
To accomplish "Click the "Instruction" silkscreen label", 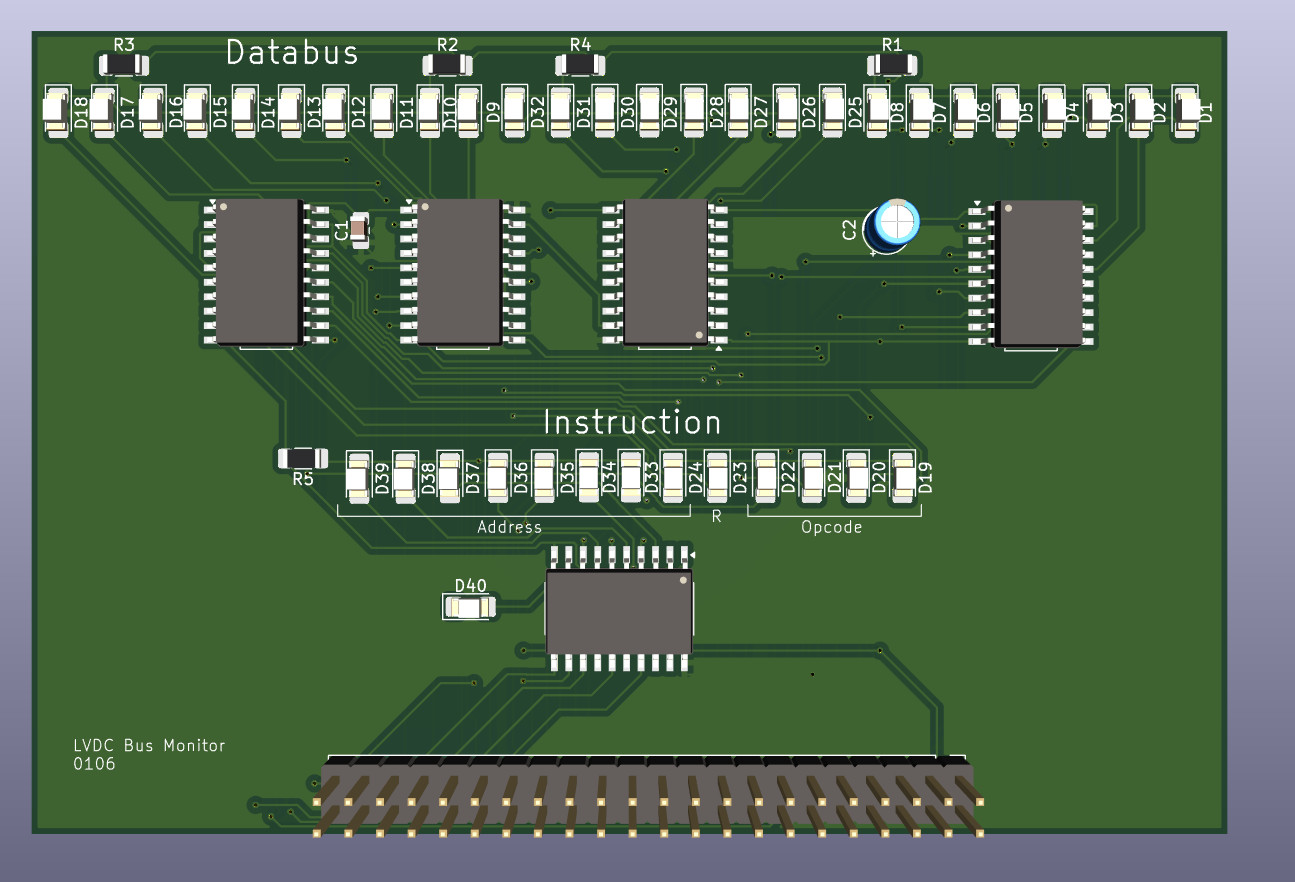I will point(631,422).
